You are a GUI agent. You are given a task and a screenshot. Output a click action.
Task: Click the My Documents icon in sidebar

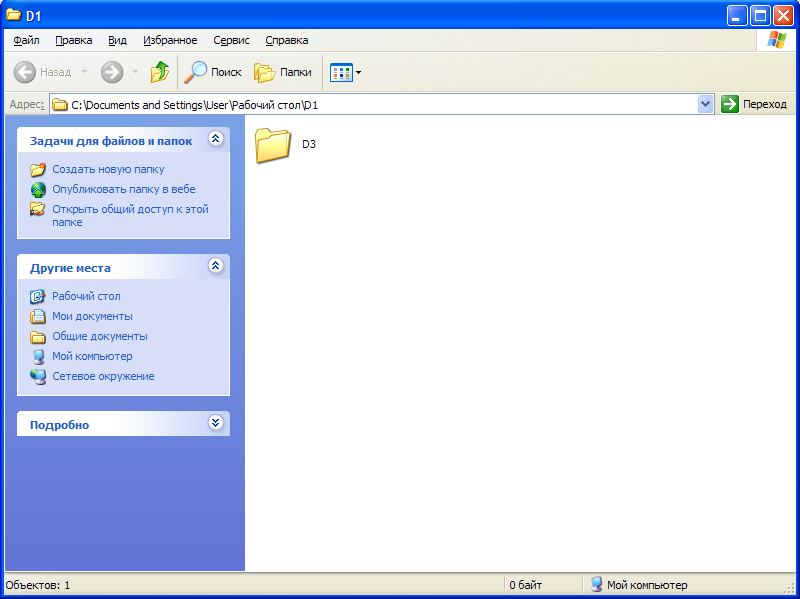tap(38, 316)
